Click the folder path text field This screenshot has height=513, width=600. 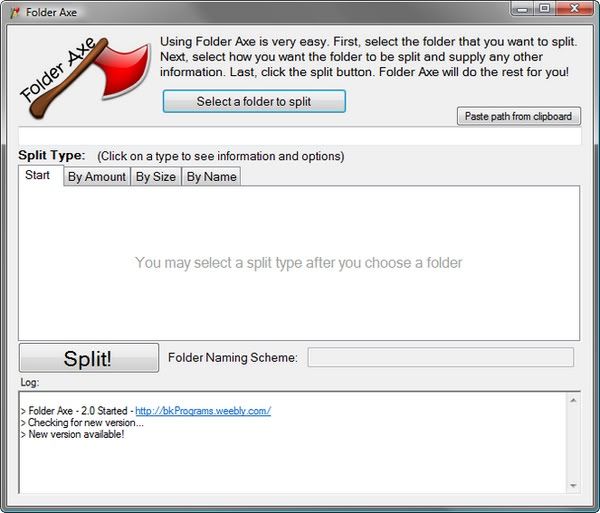tap(300, 136)
